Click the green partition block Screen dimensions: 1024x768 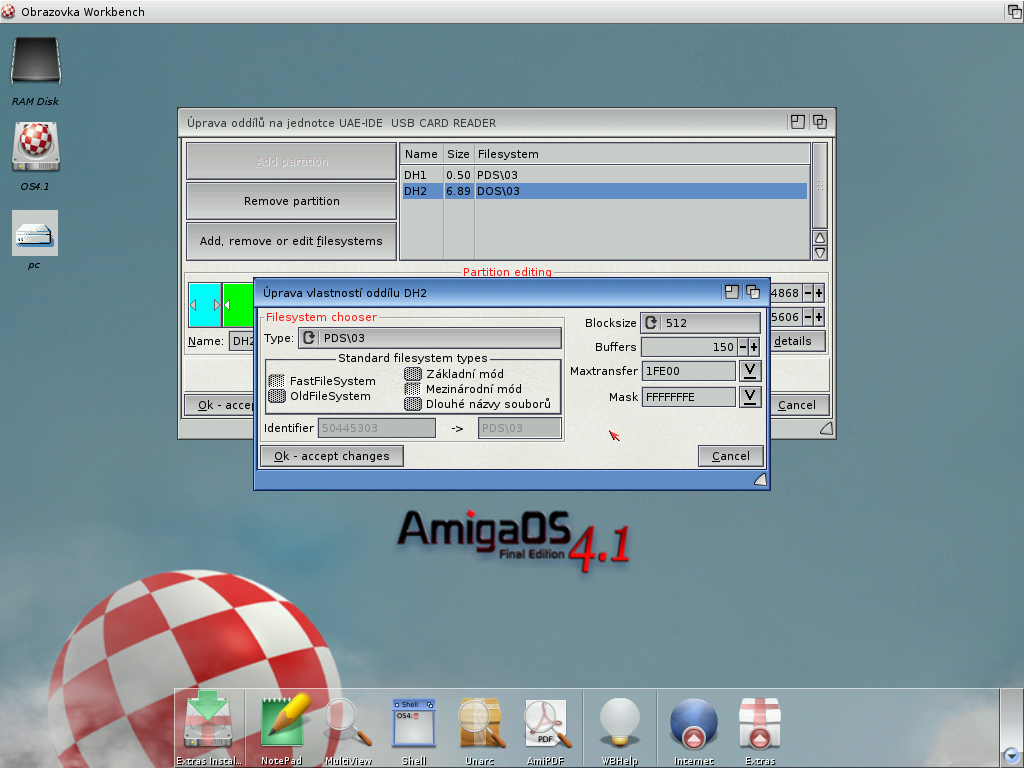[x=238, y=304]
